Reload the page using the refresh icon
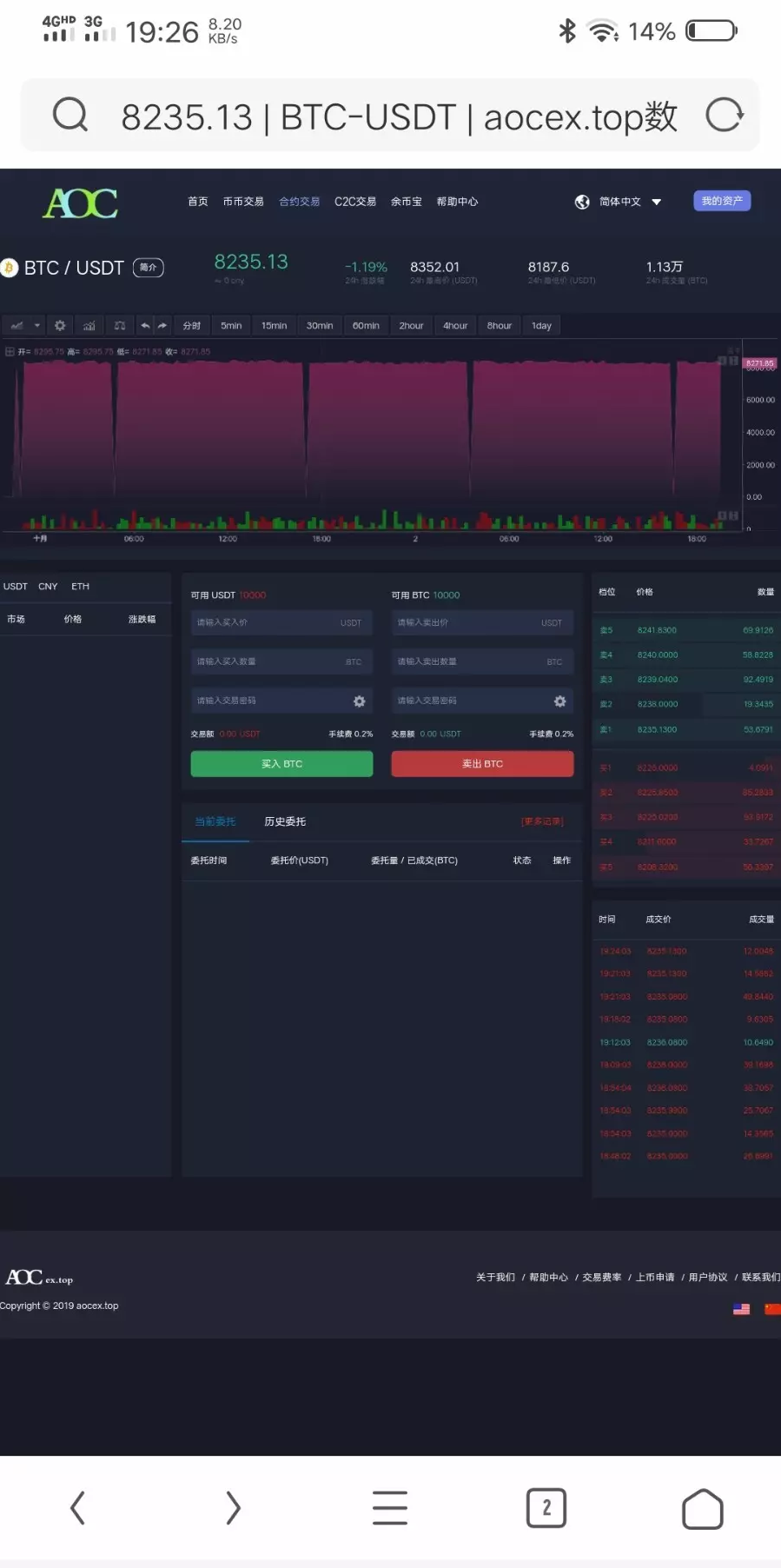The height and width of the screenshot is (1568, 781). pyautogui.click(x=724, y=116)
